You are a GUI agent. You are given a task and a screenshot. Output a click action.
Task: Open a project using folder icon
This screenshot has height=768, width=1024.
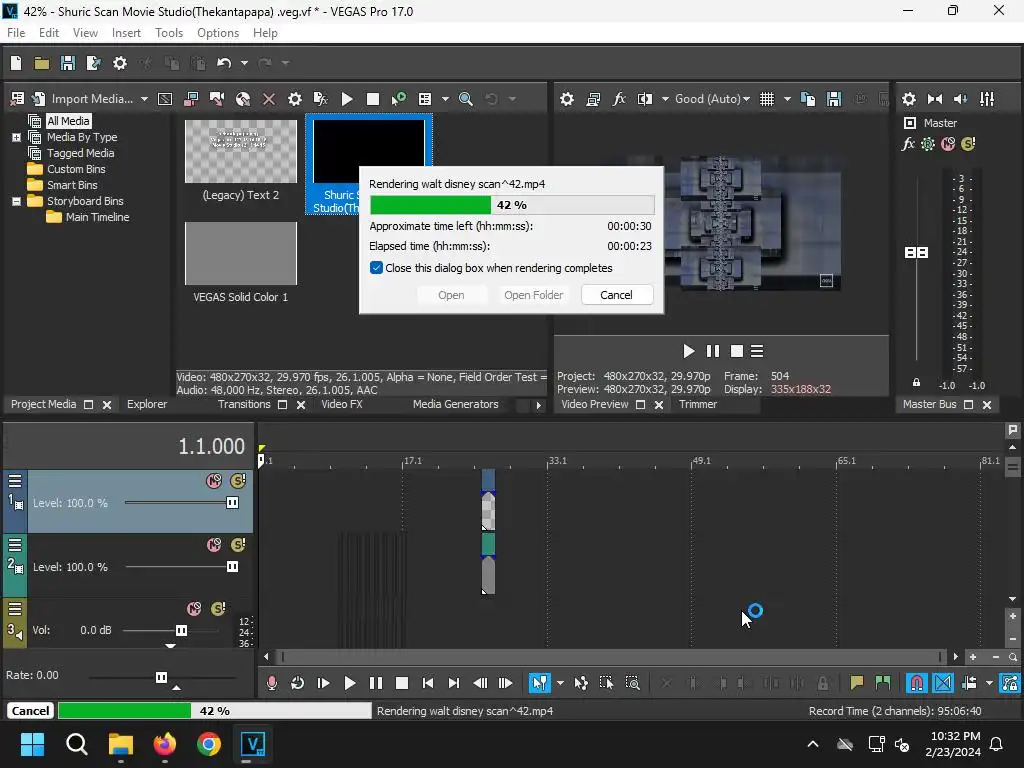point(42,63)
